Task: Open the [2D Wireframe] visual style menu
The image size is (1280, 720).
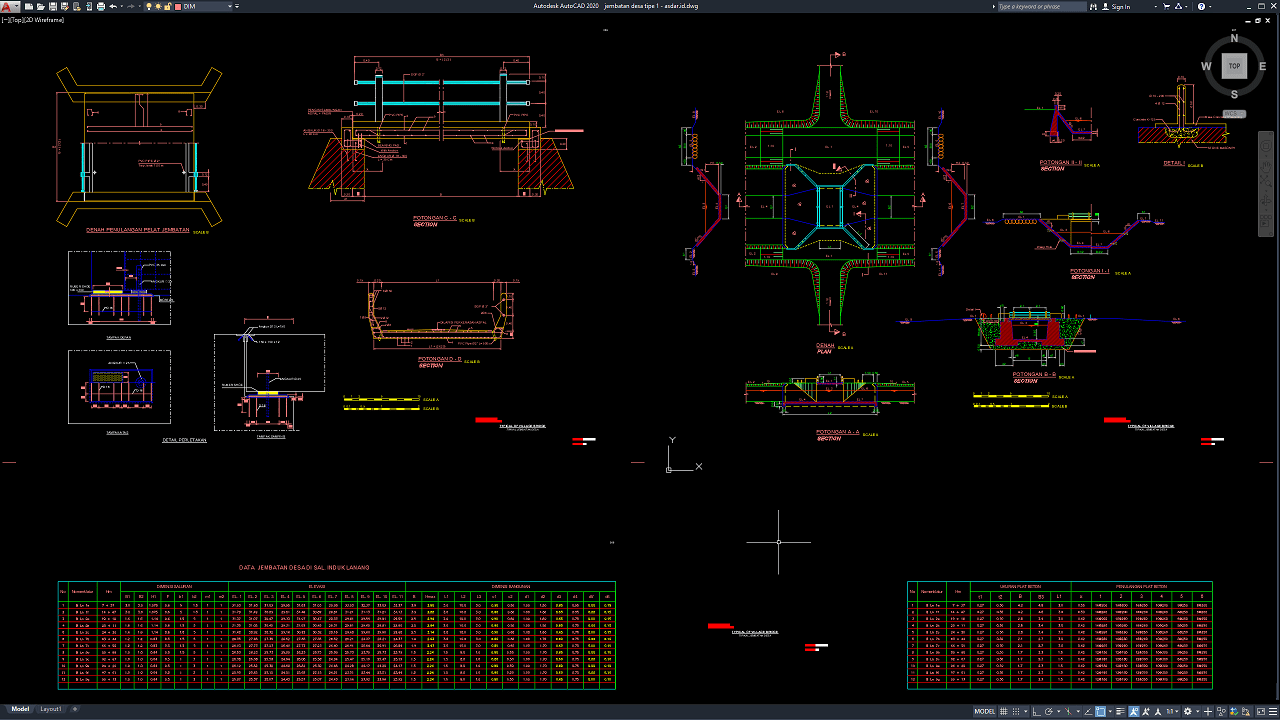Action: click(x=45, y=20)
